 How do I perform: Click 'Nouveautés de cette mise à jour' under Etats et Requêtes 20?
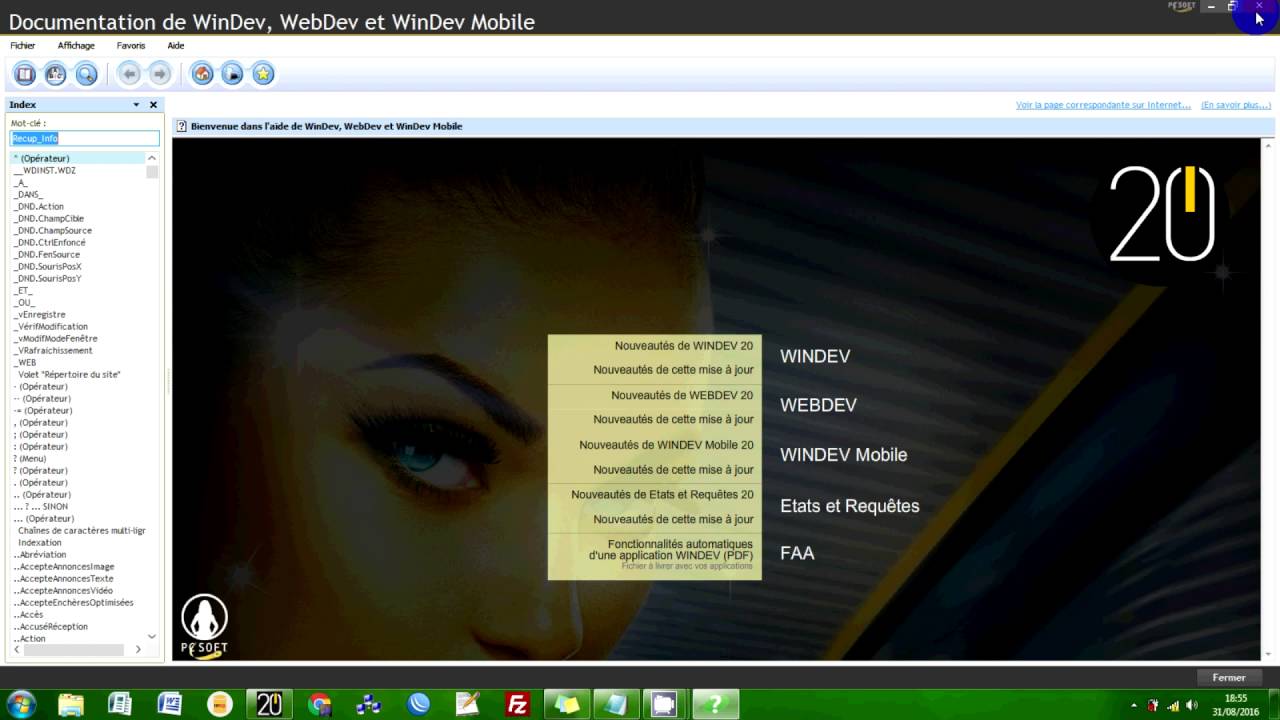(x=673, y=519)
